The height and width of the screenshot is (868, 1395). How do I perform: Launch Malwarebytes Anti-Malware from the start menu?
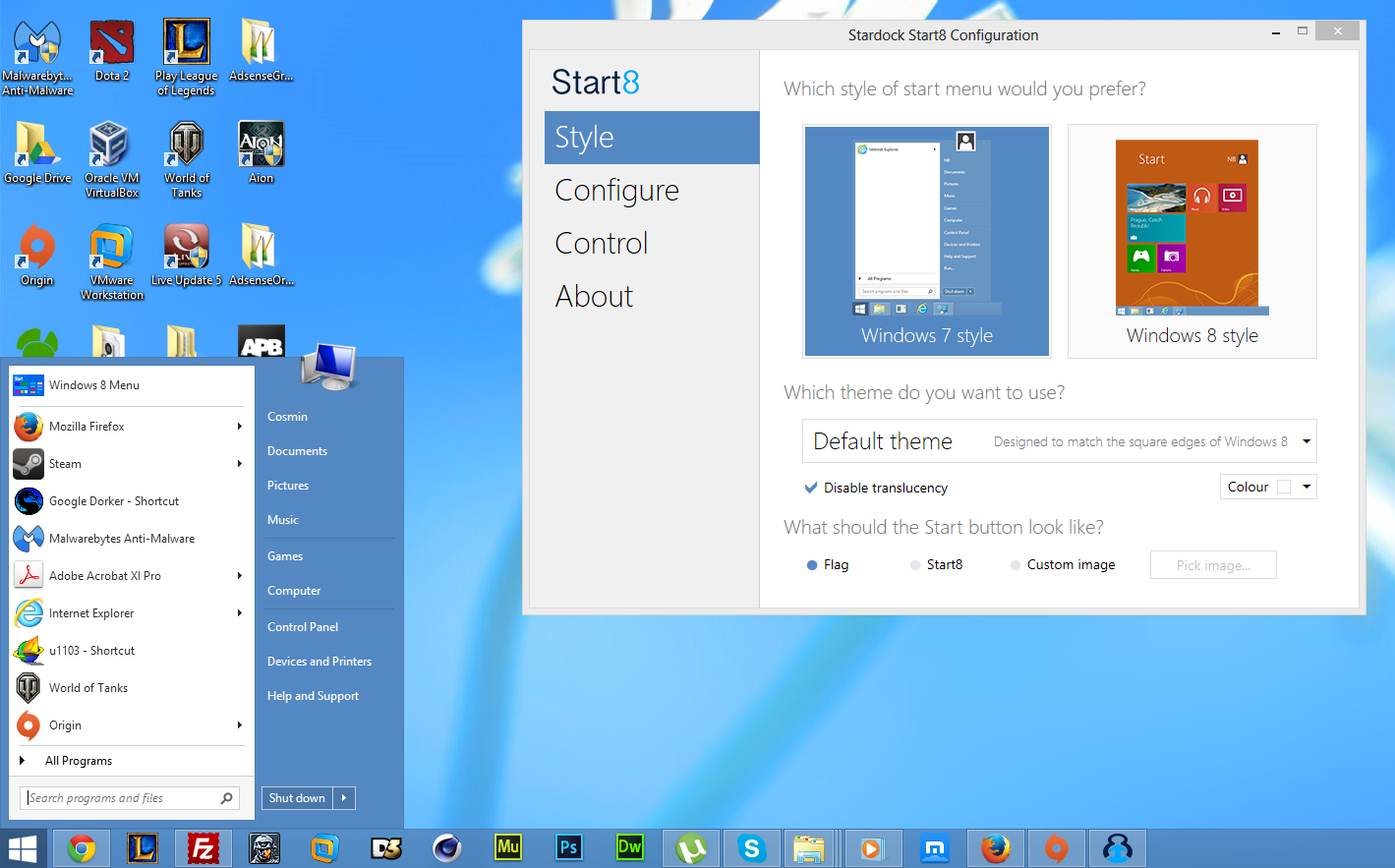click(131, 539)
